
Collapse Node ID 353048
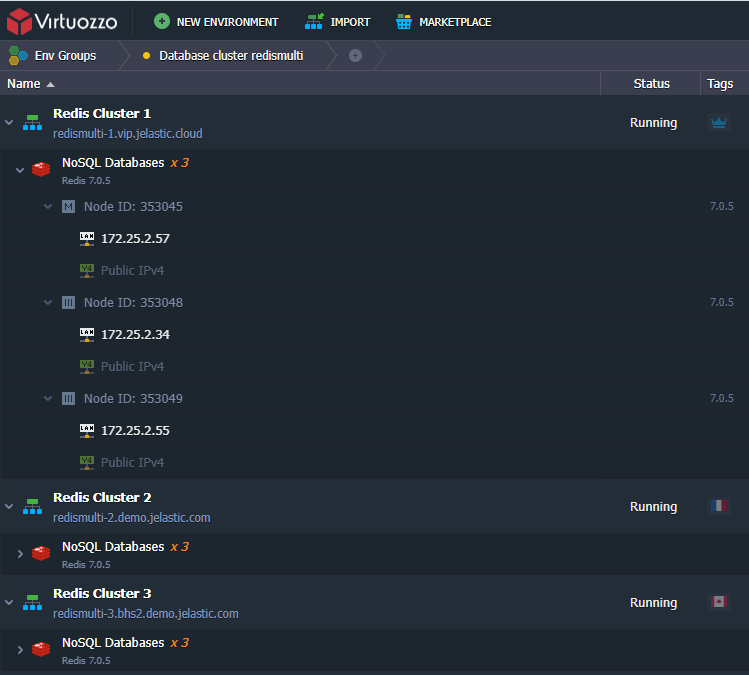(x=48, y=303)
